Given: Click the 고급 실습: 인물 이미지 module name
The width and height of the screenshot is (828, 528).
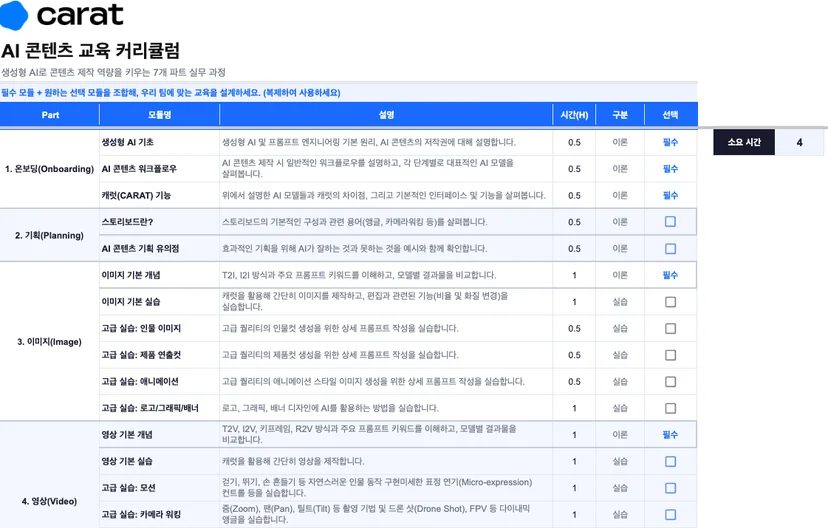Looking at the screenshot, I should [142, 328].
